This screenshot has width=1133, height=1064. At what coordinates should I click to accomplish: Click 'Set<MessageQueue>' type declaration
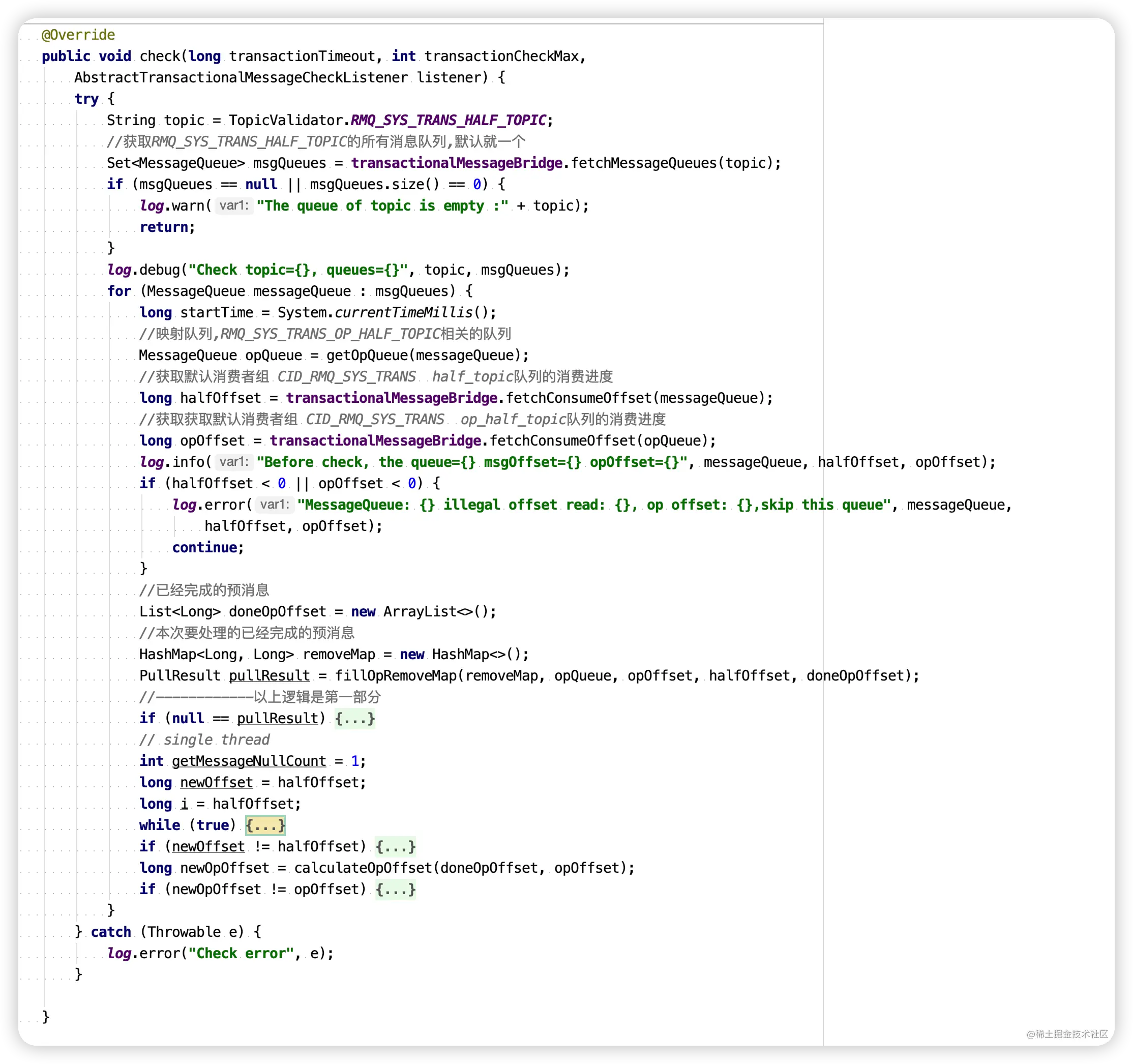(175, 163)
